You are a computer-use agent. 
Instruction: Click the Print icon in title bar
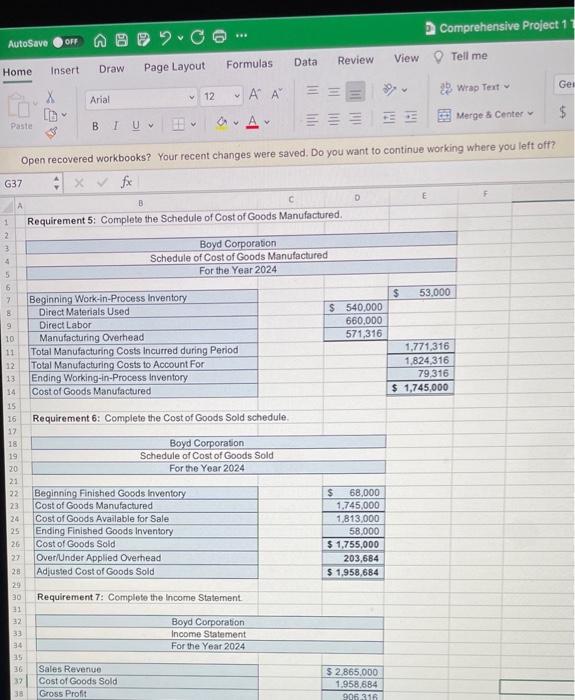point(219,36)
